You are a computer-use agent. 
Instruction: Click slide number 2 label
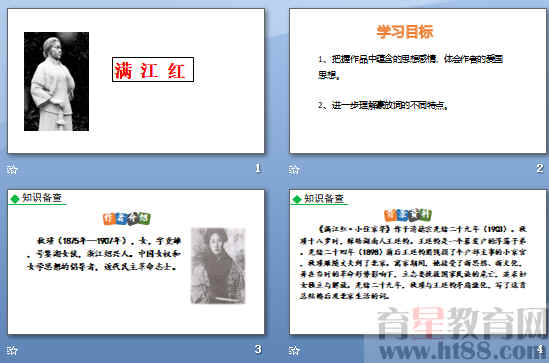point(540,168)
